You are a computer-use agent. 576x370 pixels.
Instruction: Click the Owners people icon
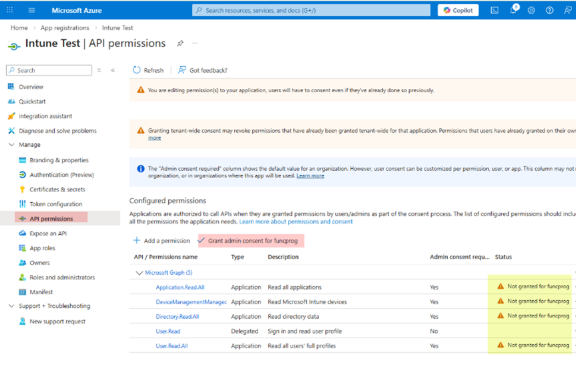click(22, 263)
